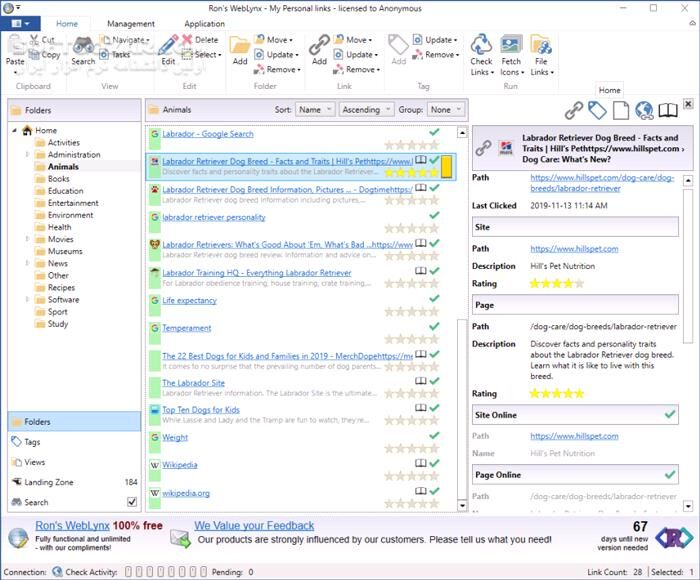Toggle the Search checkbox in left panel

(131, 502)
